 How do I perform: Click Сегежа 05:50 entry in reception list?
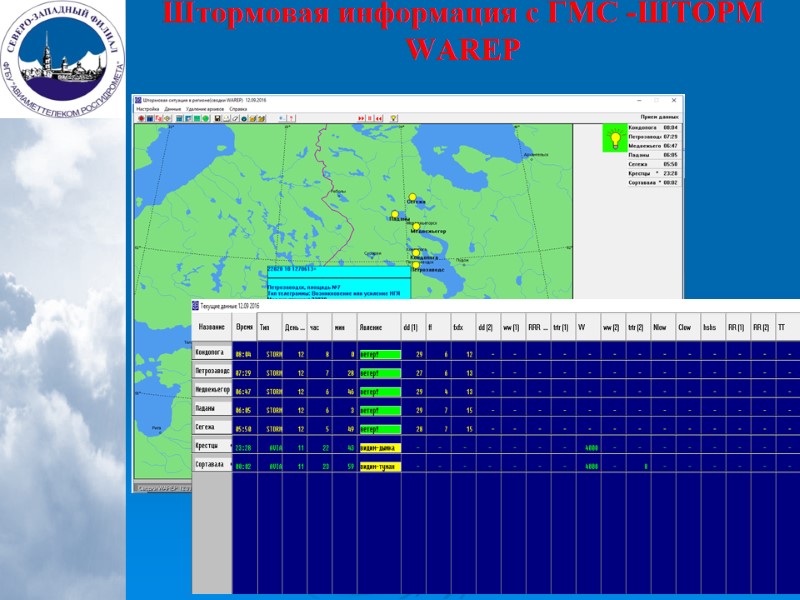[x=653, y=164]
